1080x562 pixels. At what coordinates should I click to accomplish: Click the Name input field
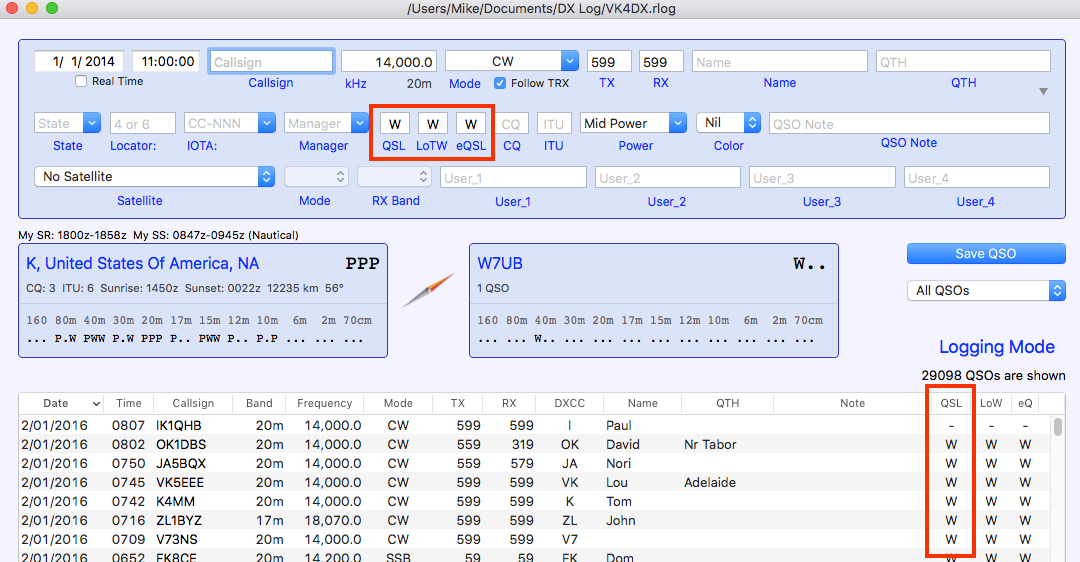click(x=780, y=62)
